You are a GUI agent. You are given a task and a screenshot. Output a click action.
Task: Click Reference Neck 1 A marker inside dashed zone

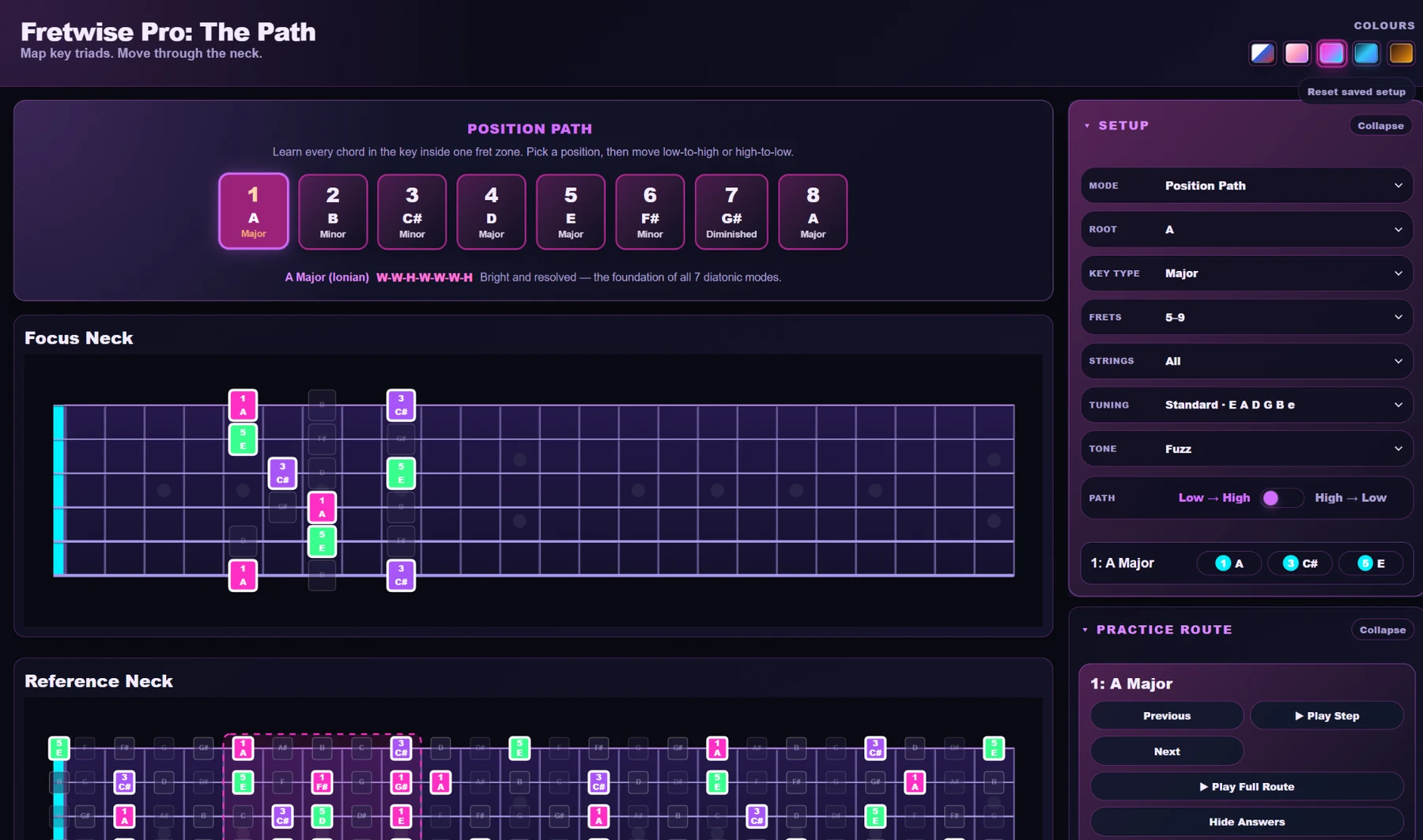(x=243, y=748)
